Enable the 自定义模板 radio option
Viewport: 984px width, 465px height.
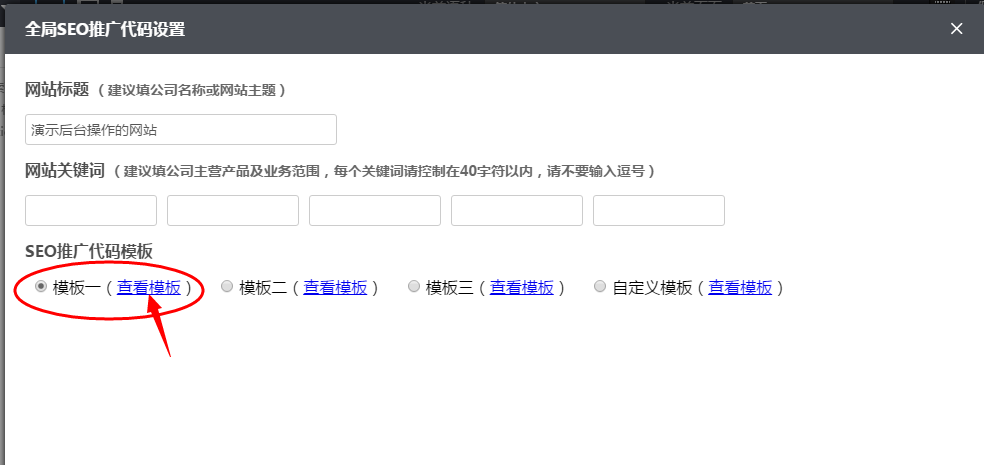point(600,287)
